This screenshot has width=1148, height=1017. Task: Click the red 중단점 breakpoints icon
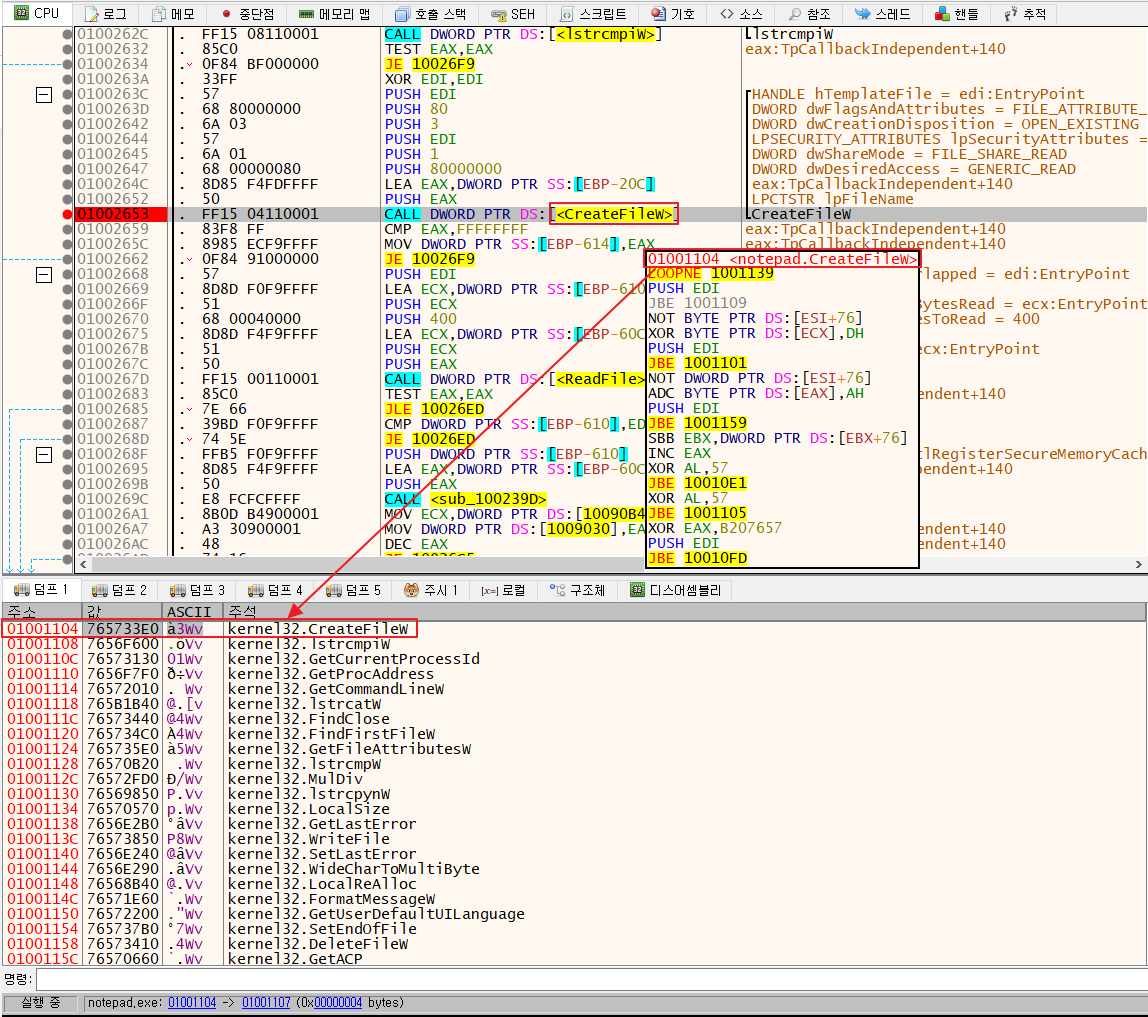(x=226, y=14)
